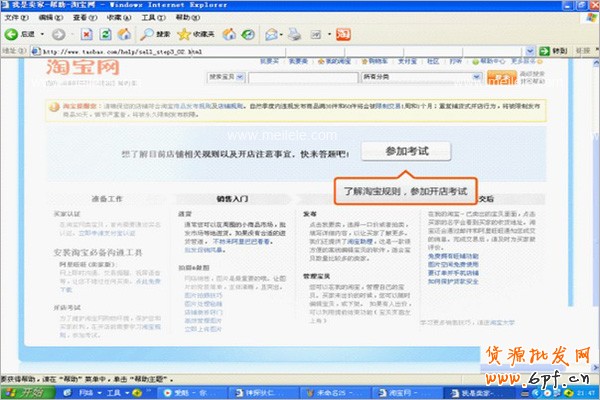Print the page with the printer icon

coord(294,34)
